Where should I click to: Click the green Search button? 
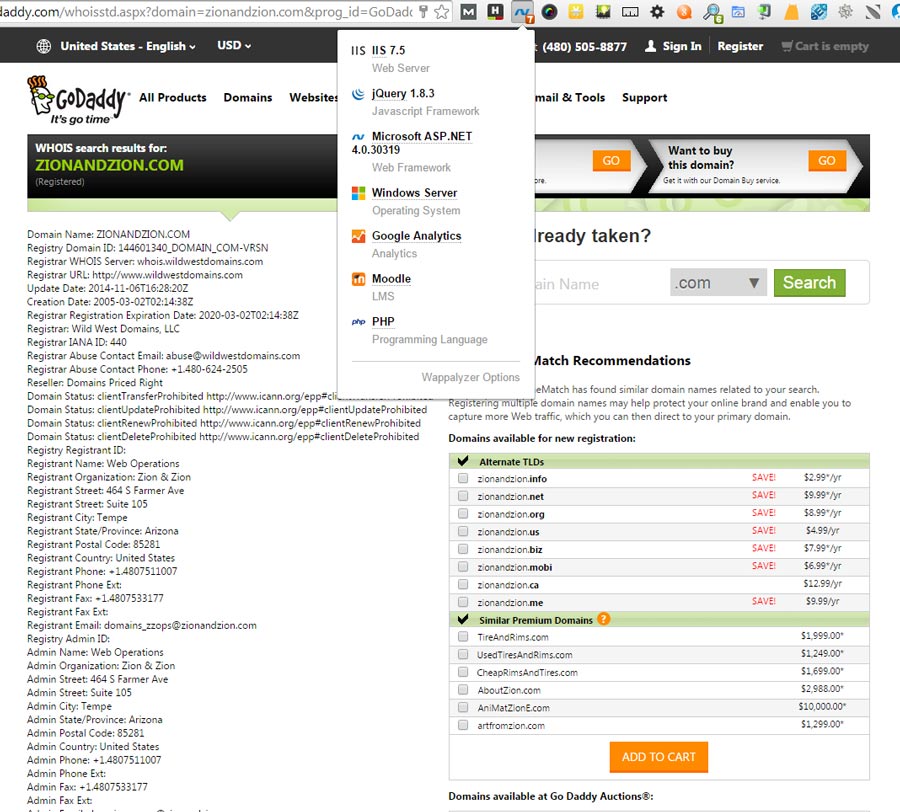coord(809,283)
